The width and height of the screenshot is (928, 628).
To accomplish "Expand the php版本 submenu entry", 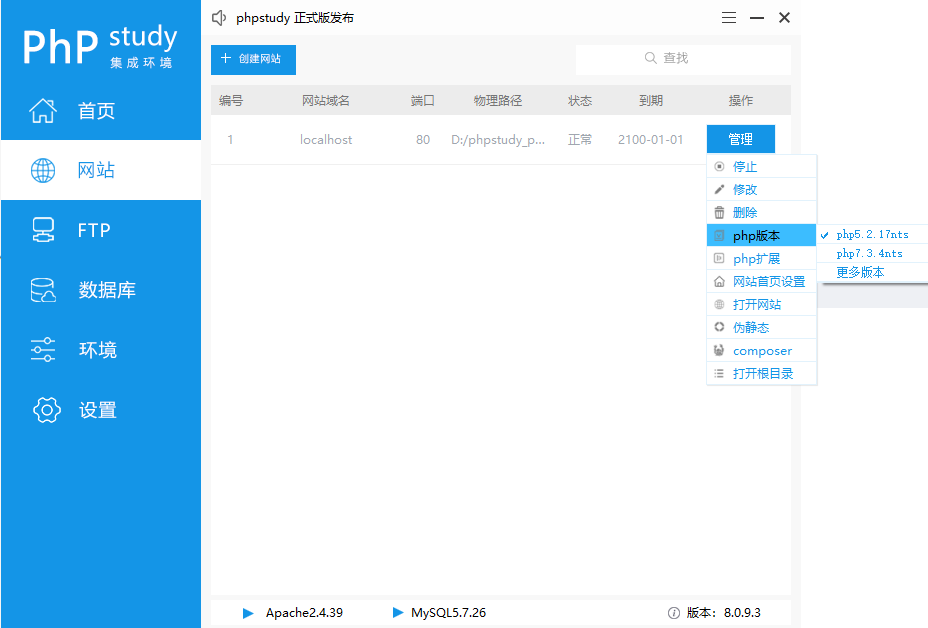I will coord(760,235).
